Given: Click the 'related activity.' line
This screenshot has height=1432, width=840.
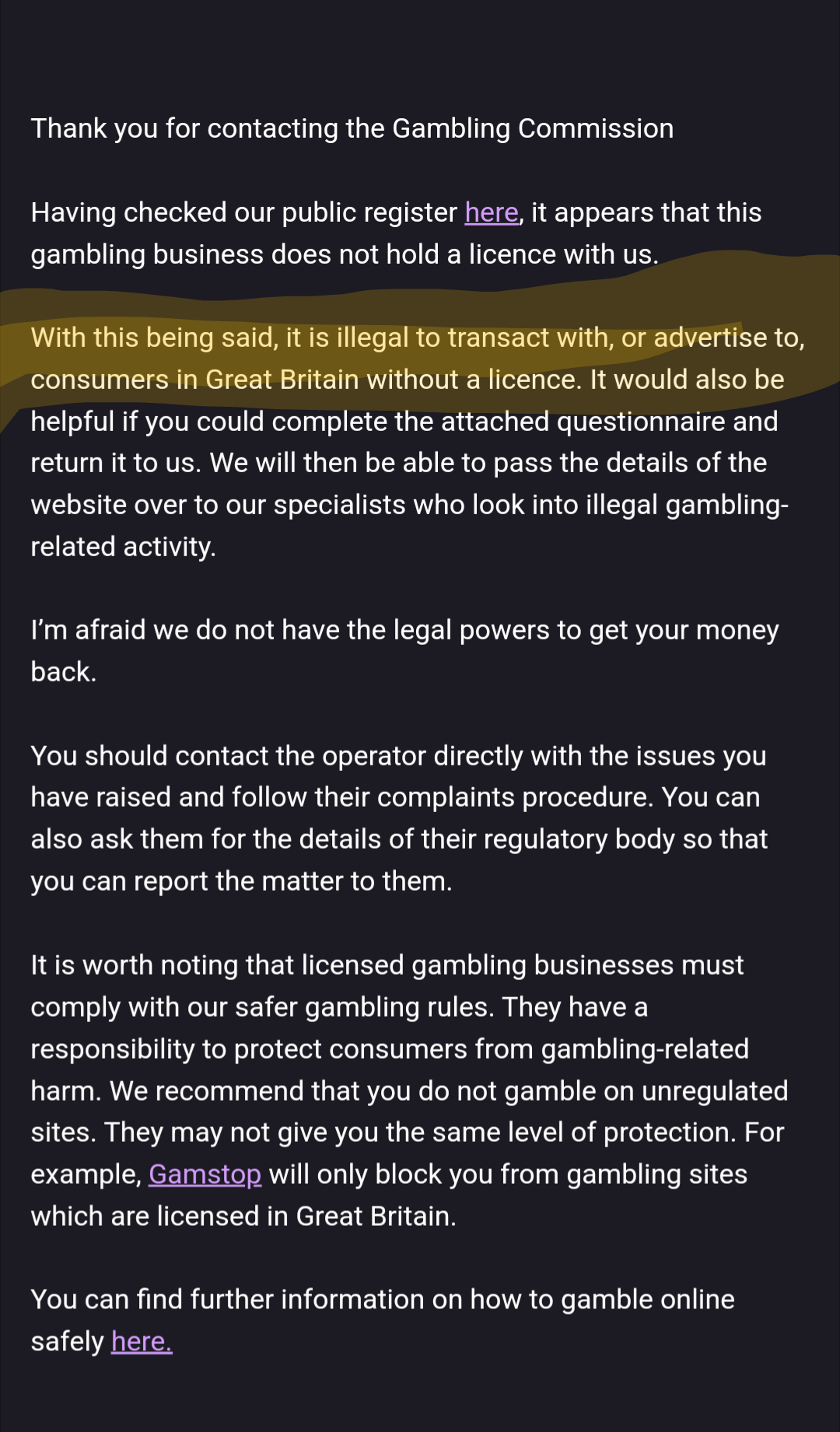Looking at the screenshot, I should (123, 547).
